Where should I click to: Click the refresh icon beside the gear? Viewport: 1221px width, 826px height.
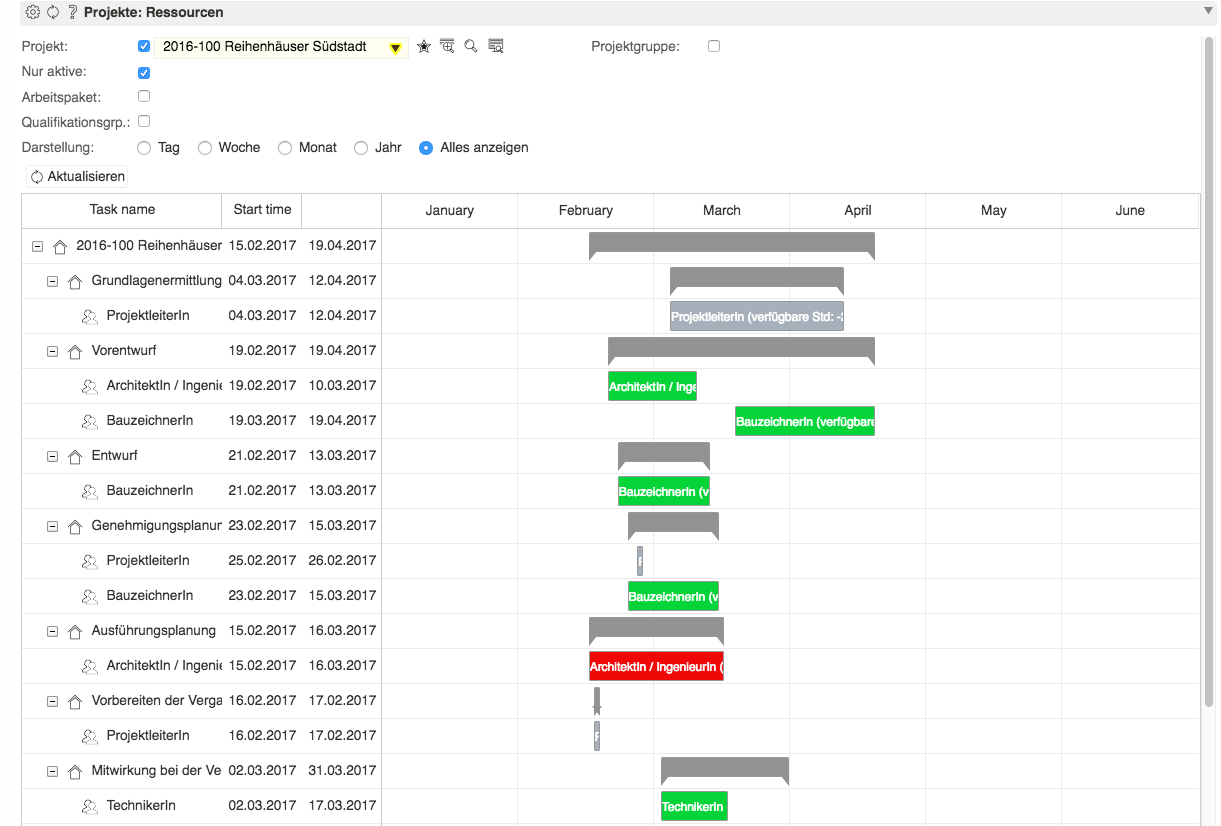[x=53, y=12]
